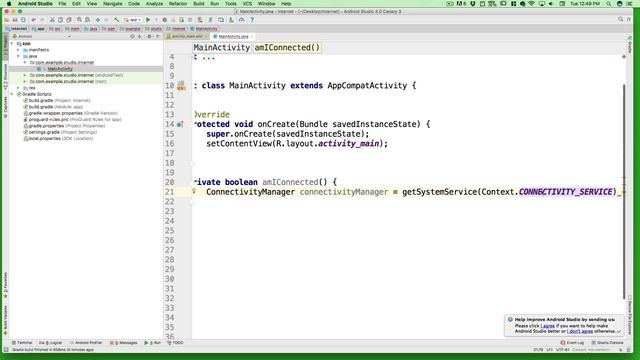
Task: Open the Android Profiler tool window
Action: (86, 343)
